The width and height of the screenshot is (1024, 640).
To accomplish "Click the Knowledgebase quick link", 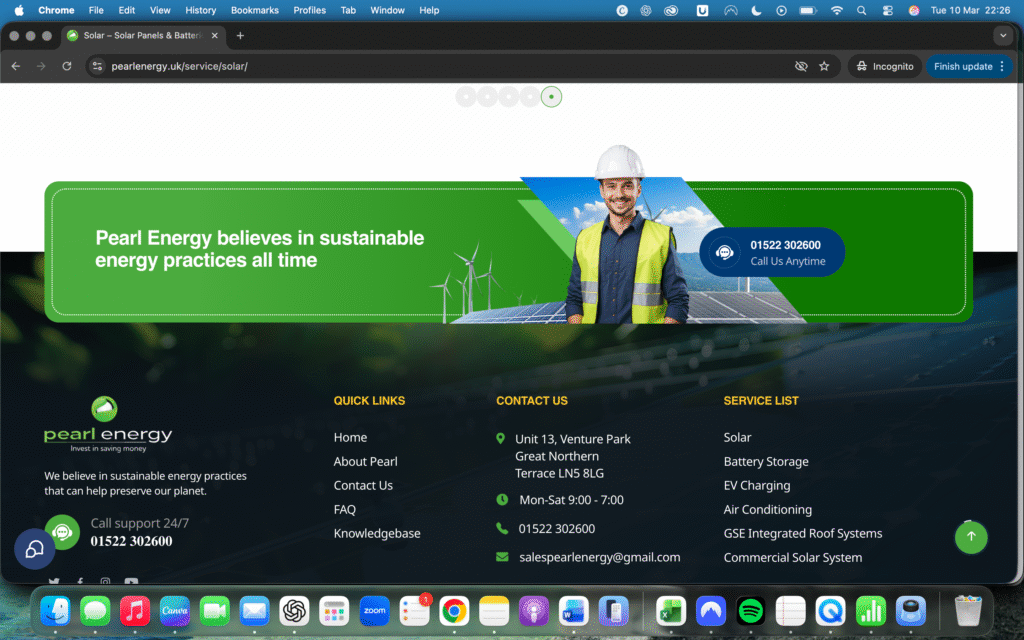I will pyautogui.click(x=377, y=533).
